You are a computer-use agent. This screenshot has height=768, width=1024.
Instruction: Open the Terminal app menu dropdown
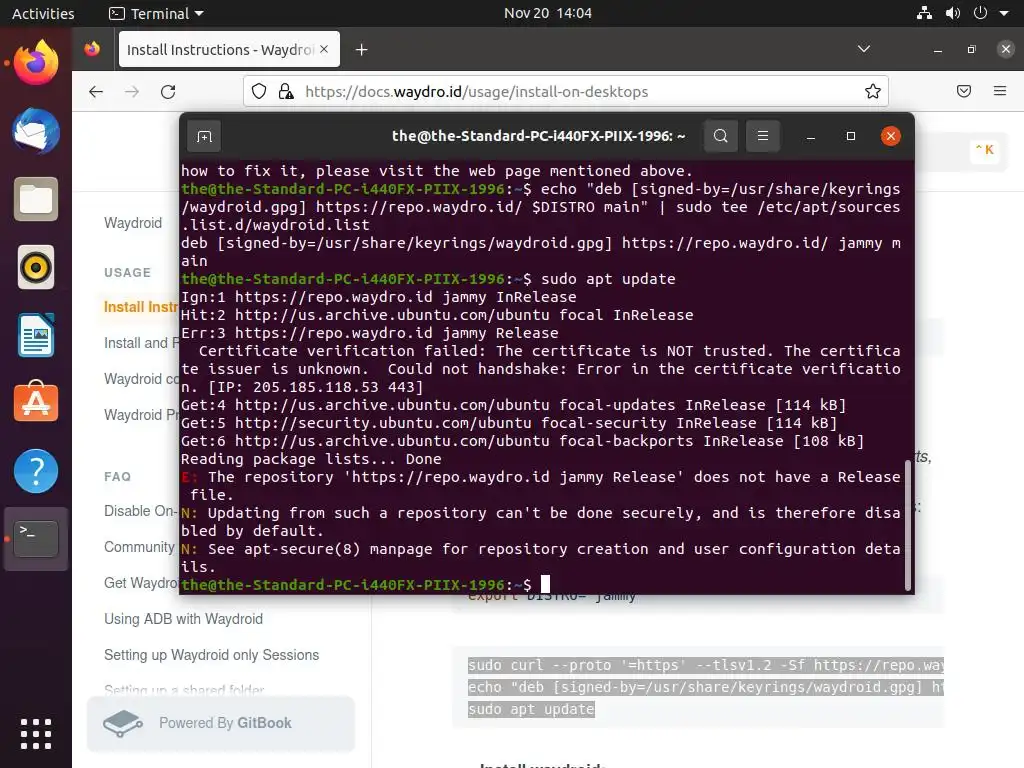pyautogui.click(x=156, y=13)
